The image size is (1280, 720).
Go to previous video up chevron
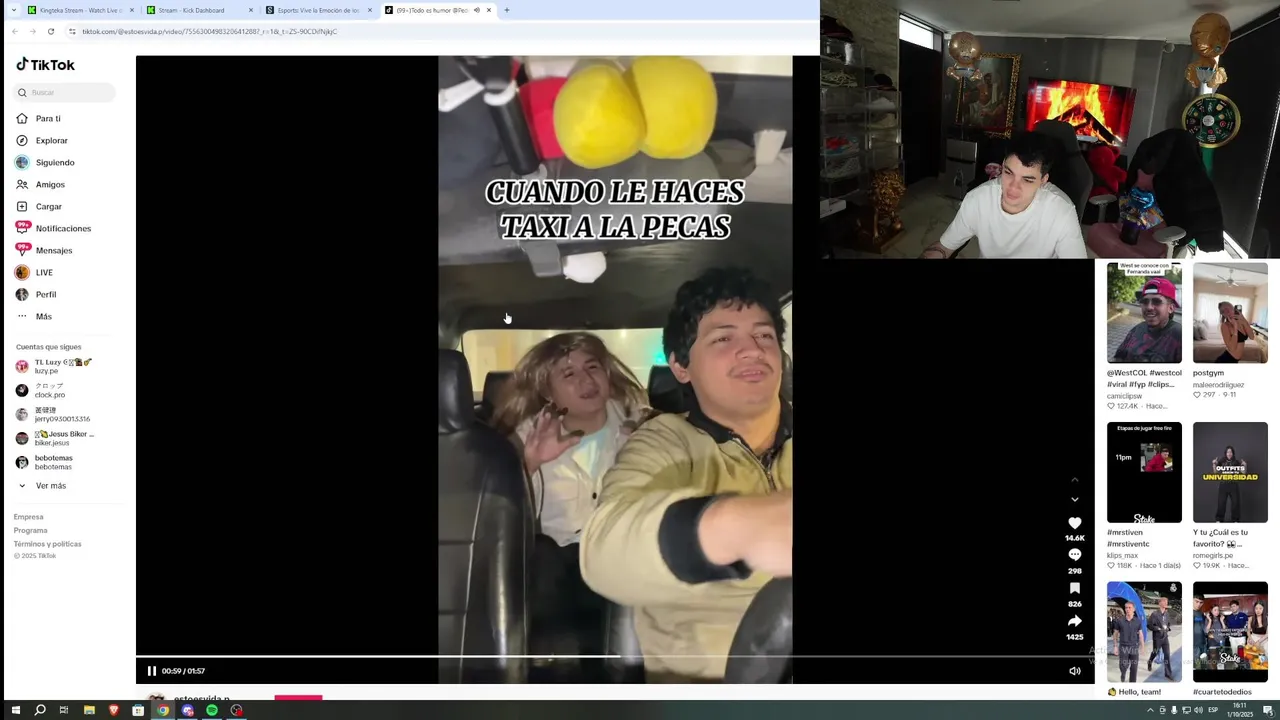[x=1075, y=479]
